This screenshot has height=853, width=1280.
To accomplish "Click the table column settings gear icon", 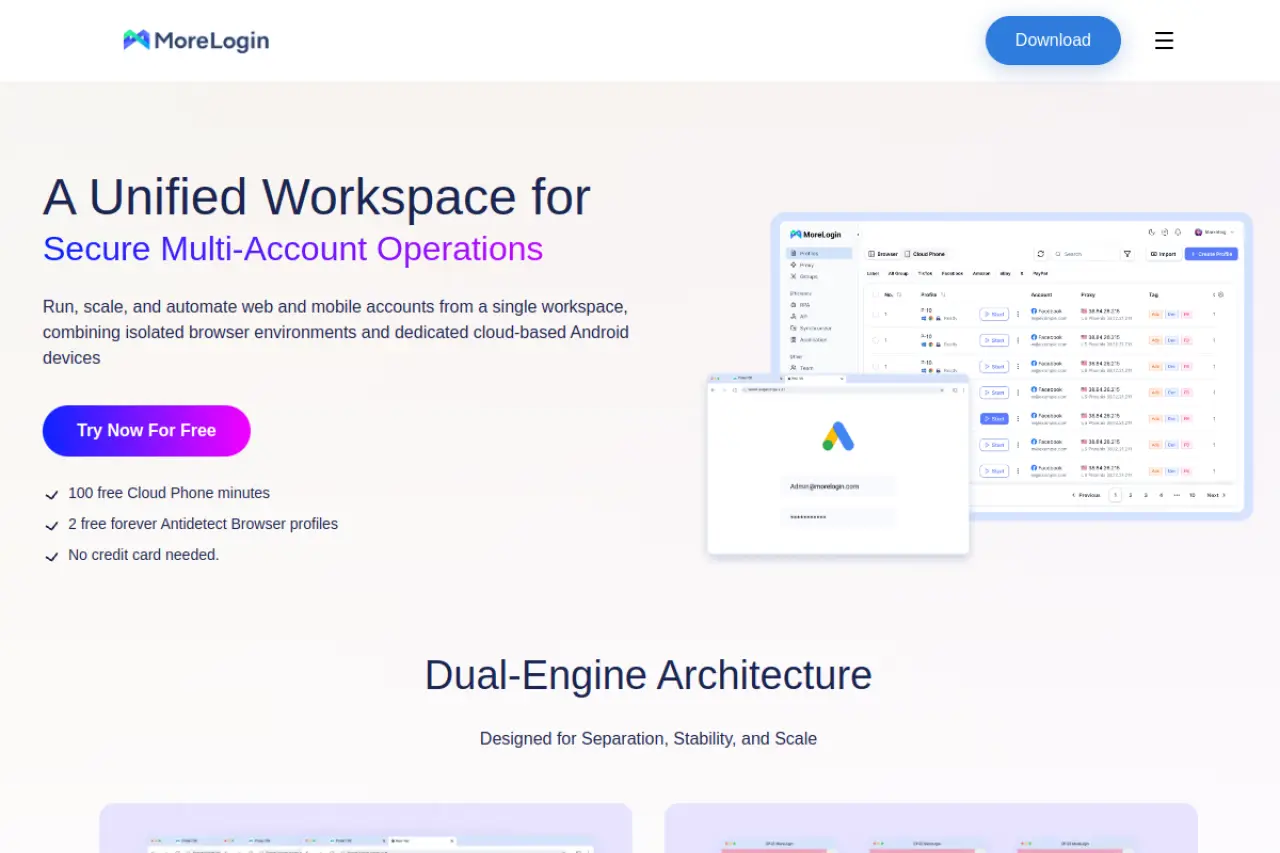I will point(1221,295).
